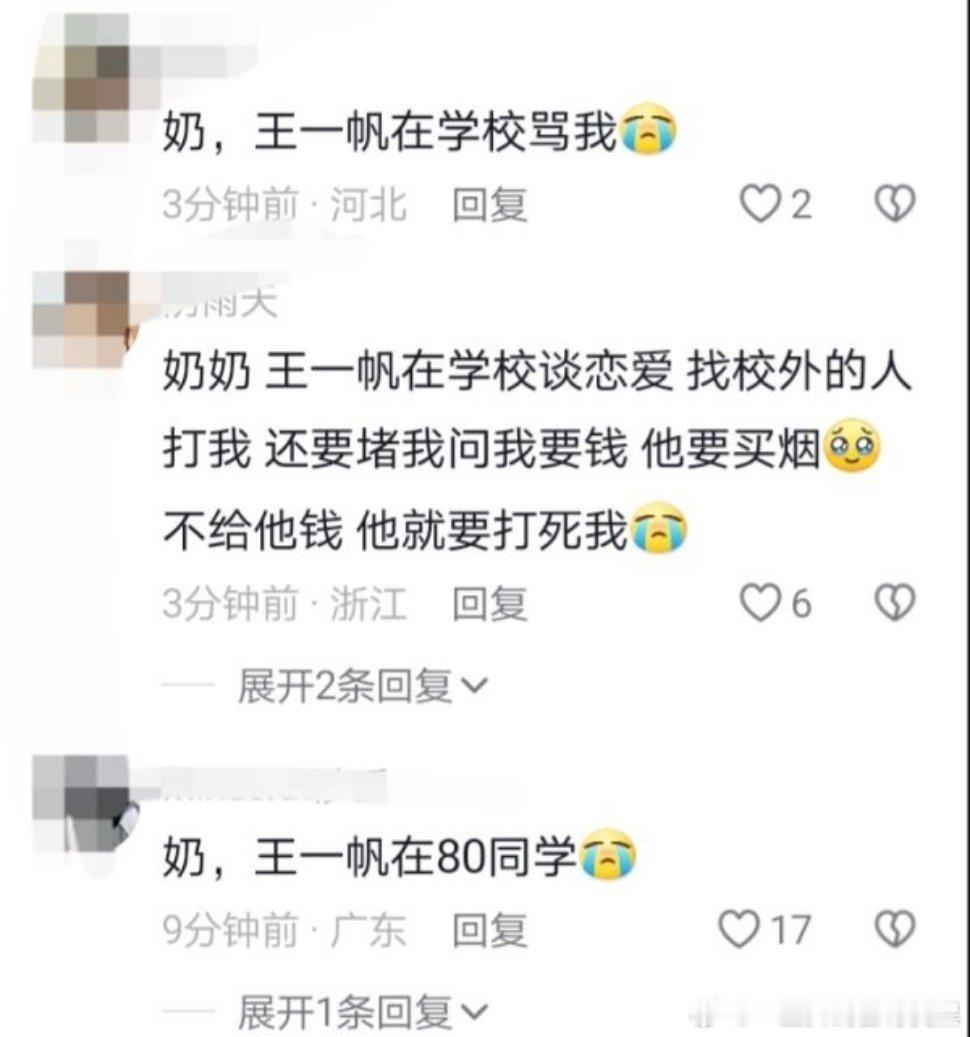Reply (回复) to the Guangdong comment

(x=490, y=929)
